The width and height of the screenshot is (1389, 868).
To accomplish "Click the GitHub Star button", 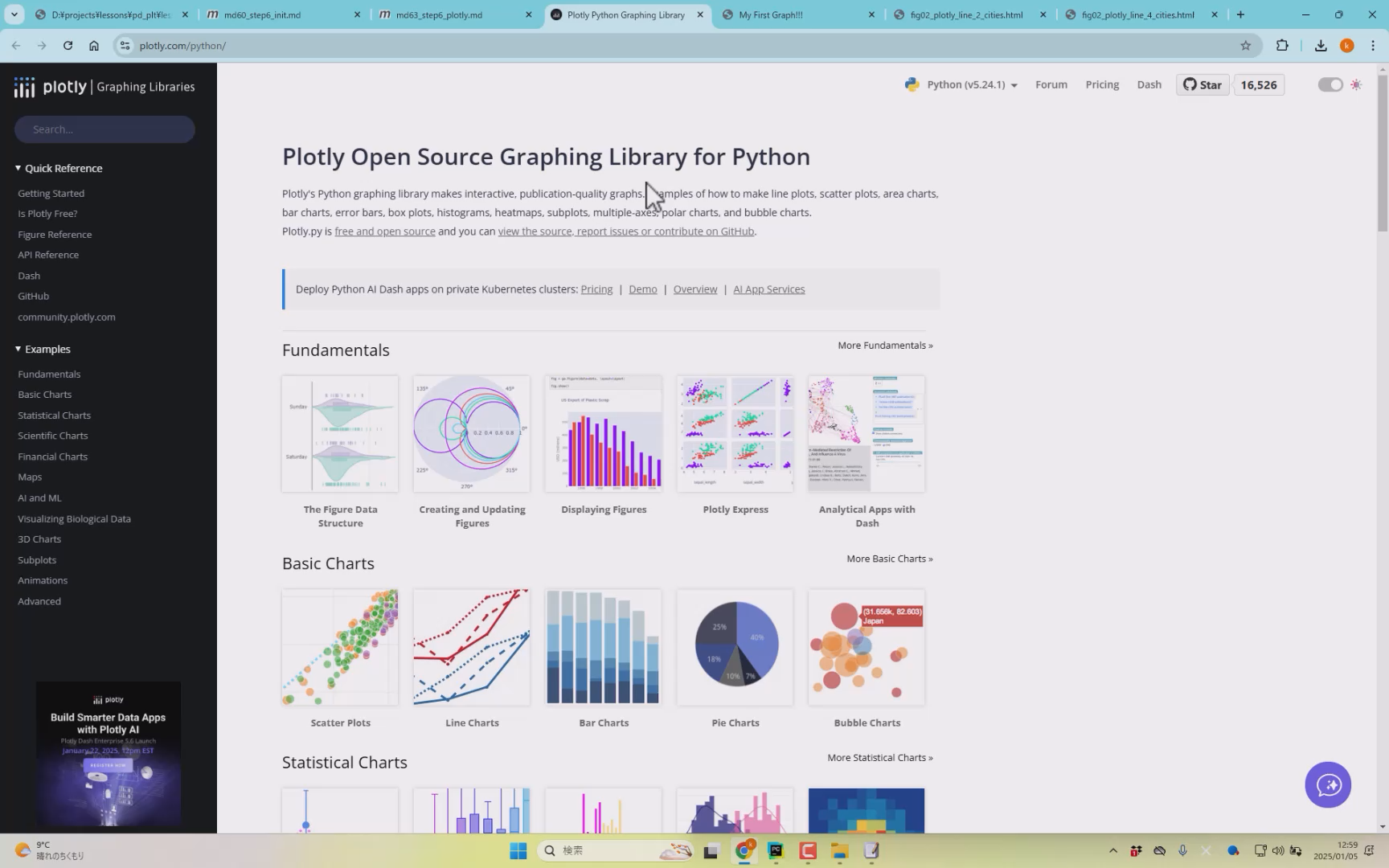I will 1203,85.
